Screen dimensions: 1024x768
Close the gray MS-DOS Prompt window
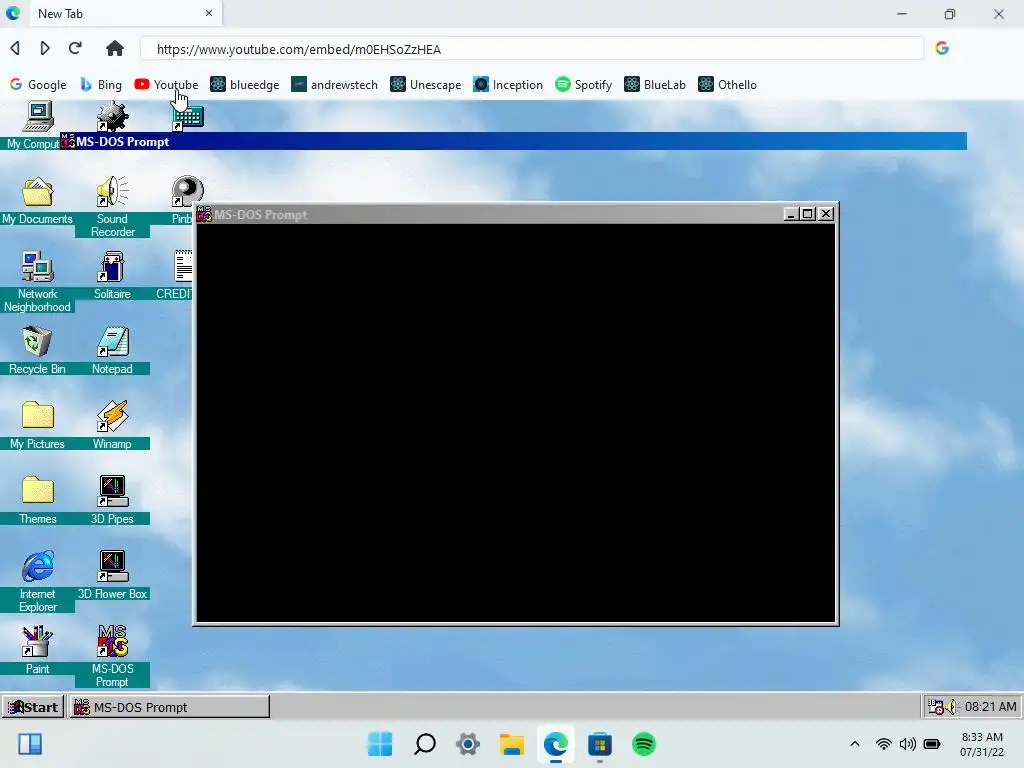tap(826, 214)
